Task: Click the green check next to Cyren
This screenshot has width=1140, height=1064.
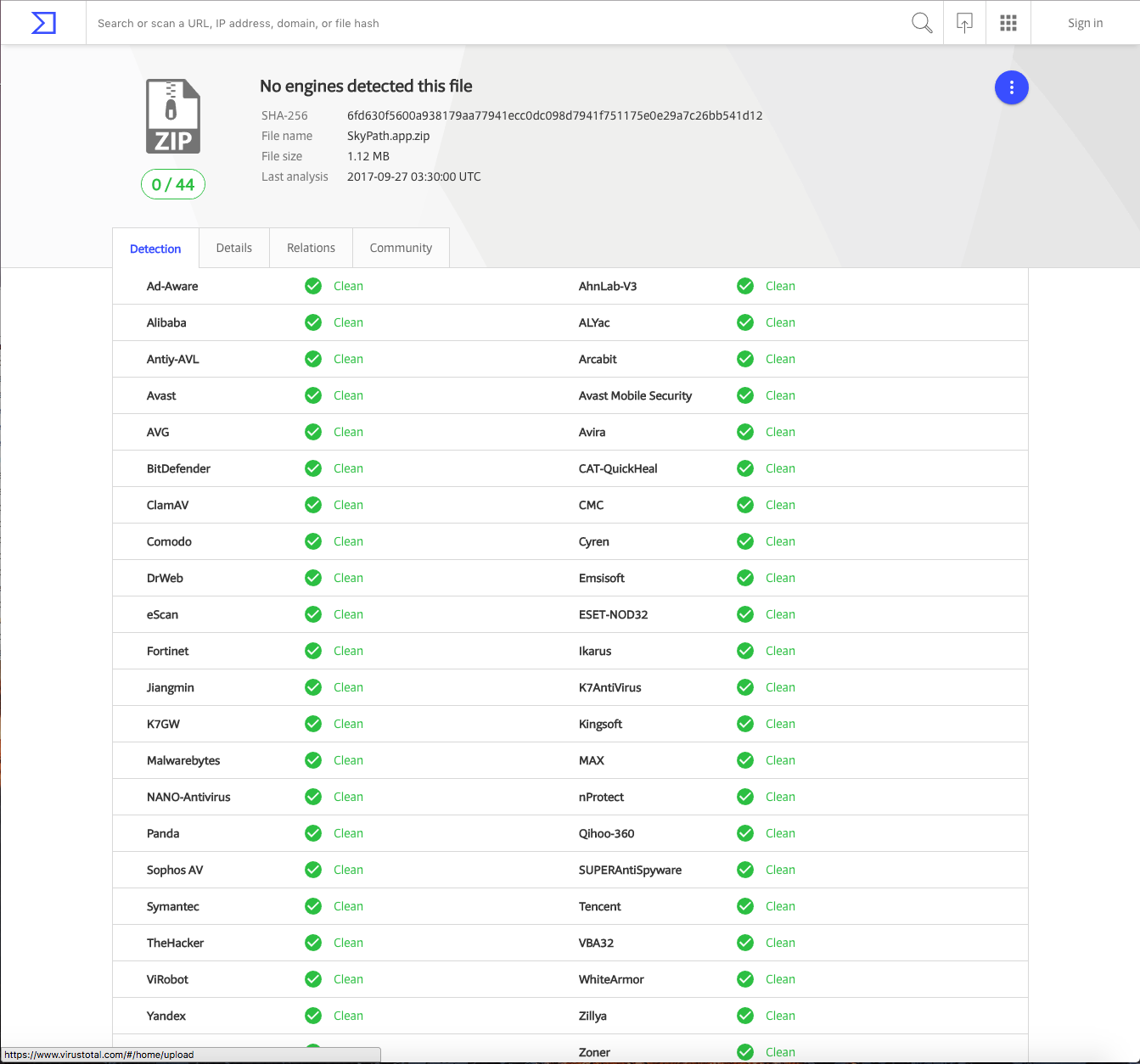Action: (x=745, y=541)
